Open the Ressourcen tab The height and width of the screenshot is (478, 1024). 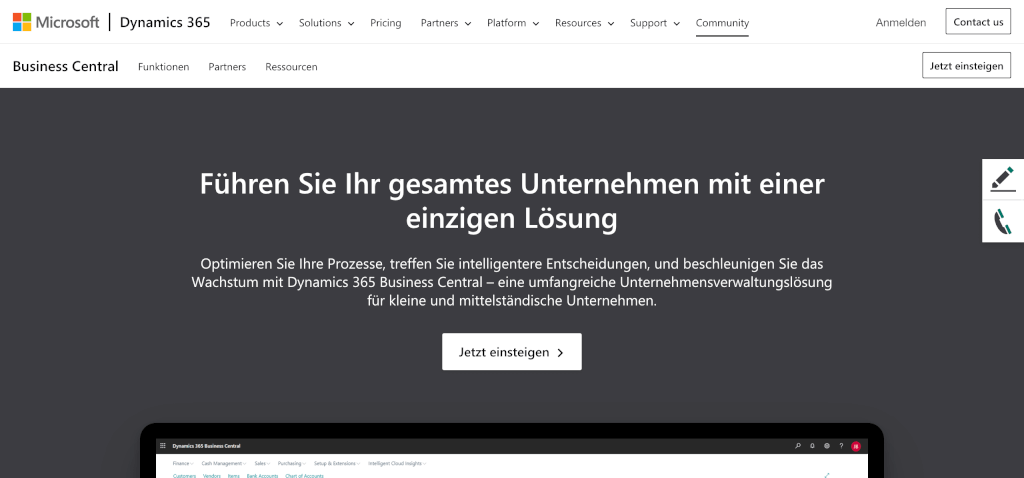[x=291, y=67]
